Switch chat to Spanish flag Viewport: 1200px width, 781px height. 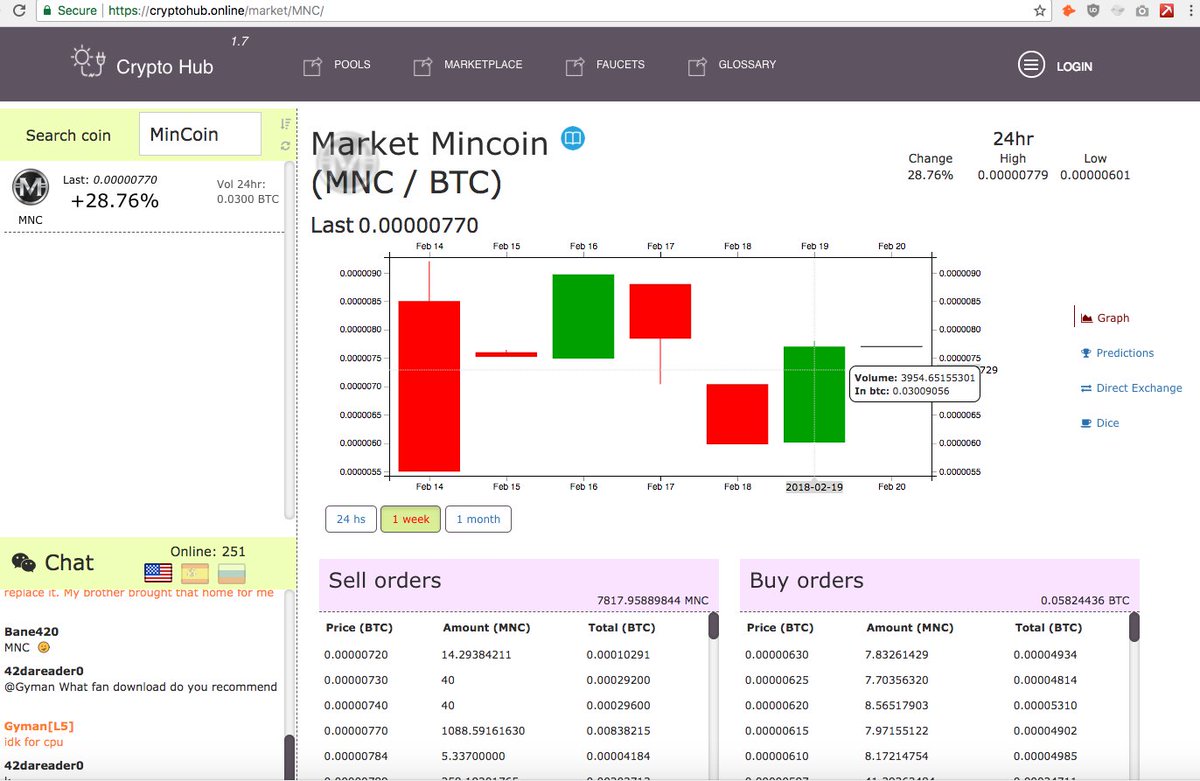195,573
